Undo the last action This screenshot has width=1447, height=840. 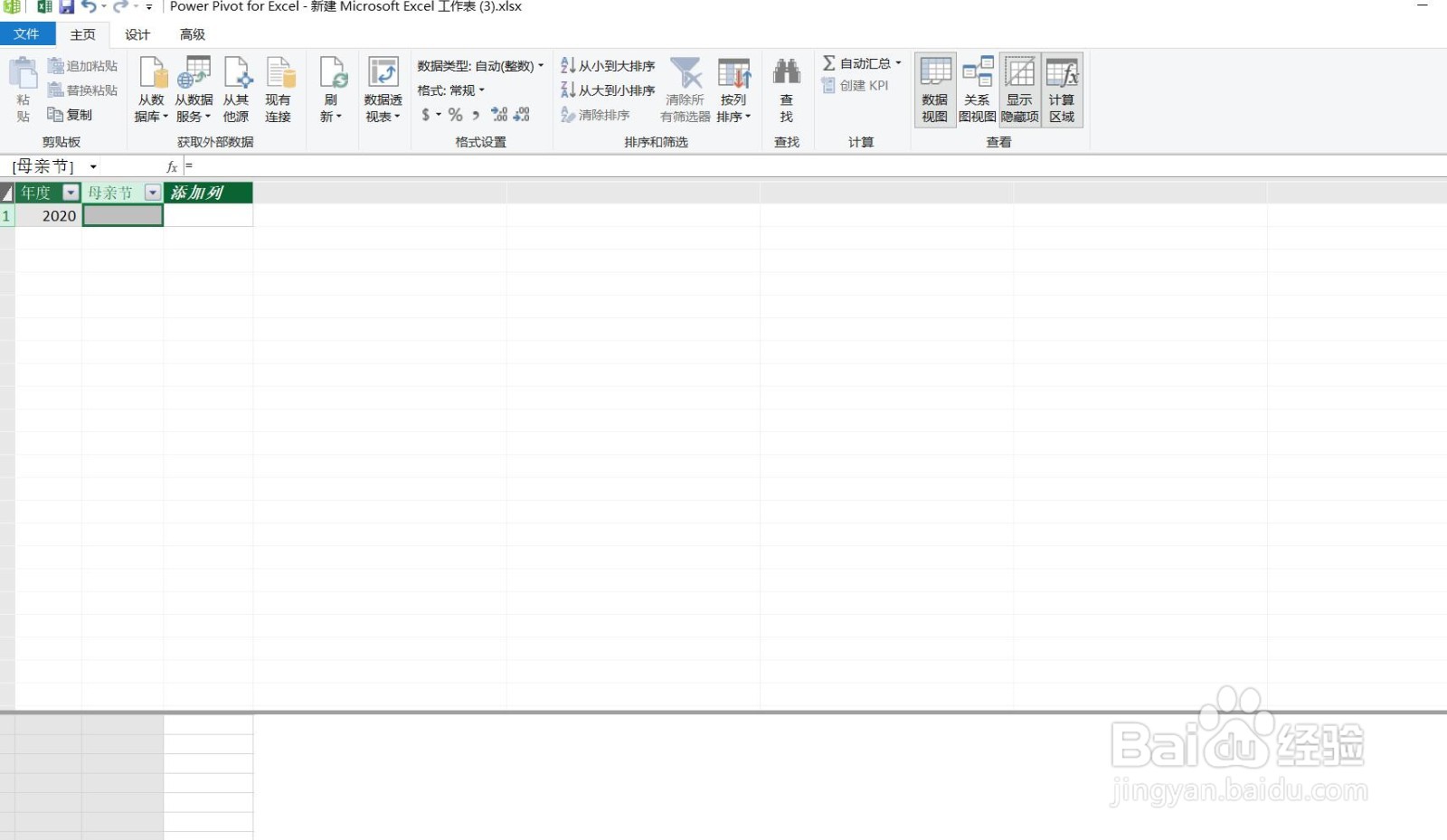click(x=89, y=7)
